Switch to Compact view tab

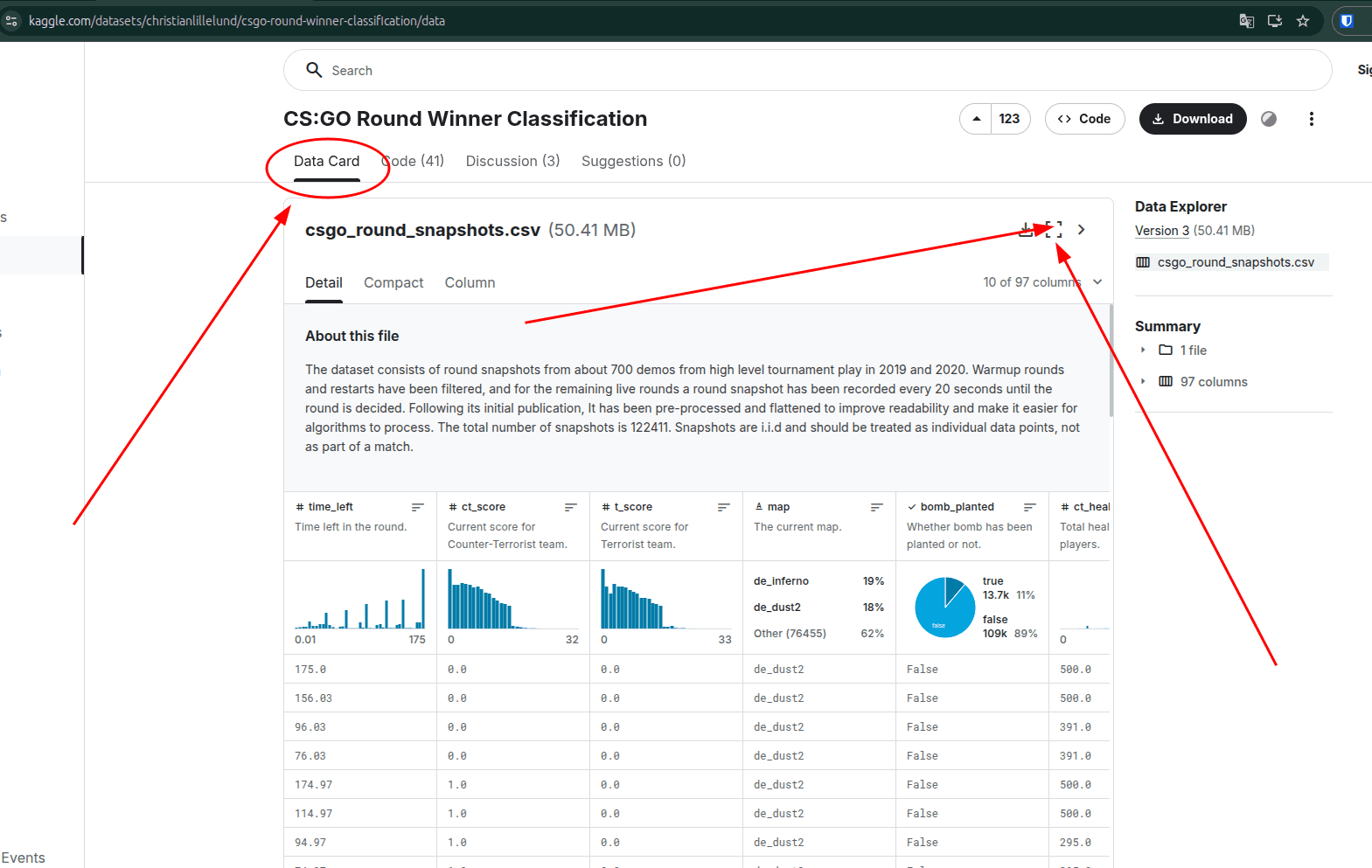[393, 282]
